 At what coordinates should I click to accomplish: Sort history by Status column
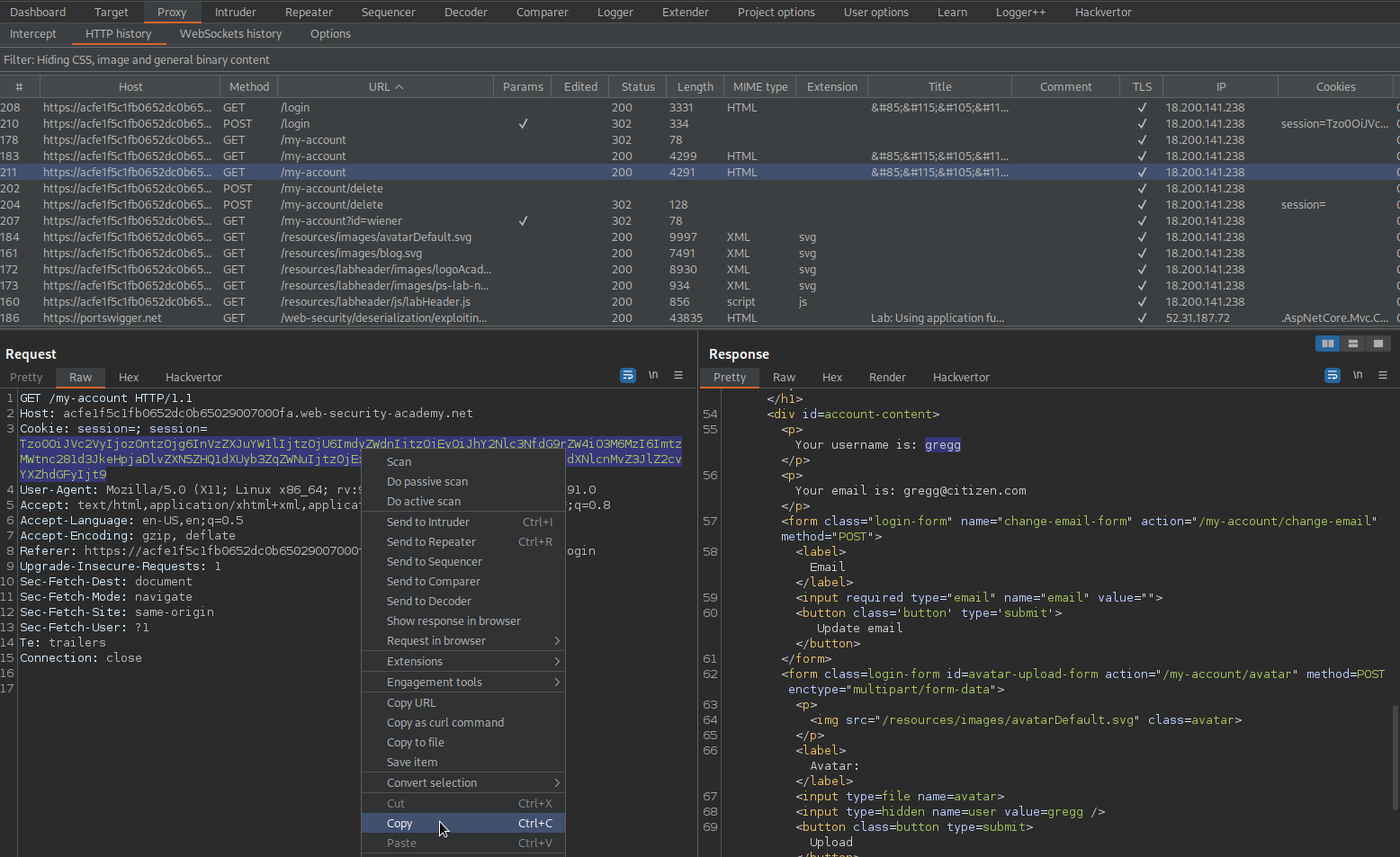pos(638,87)
